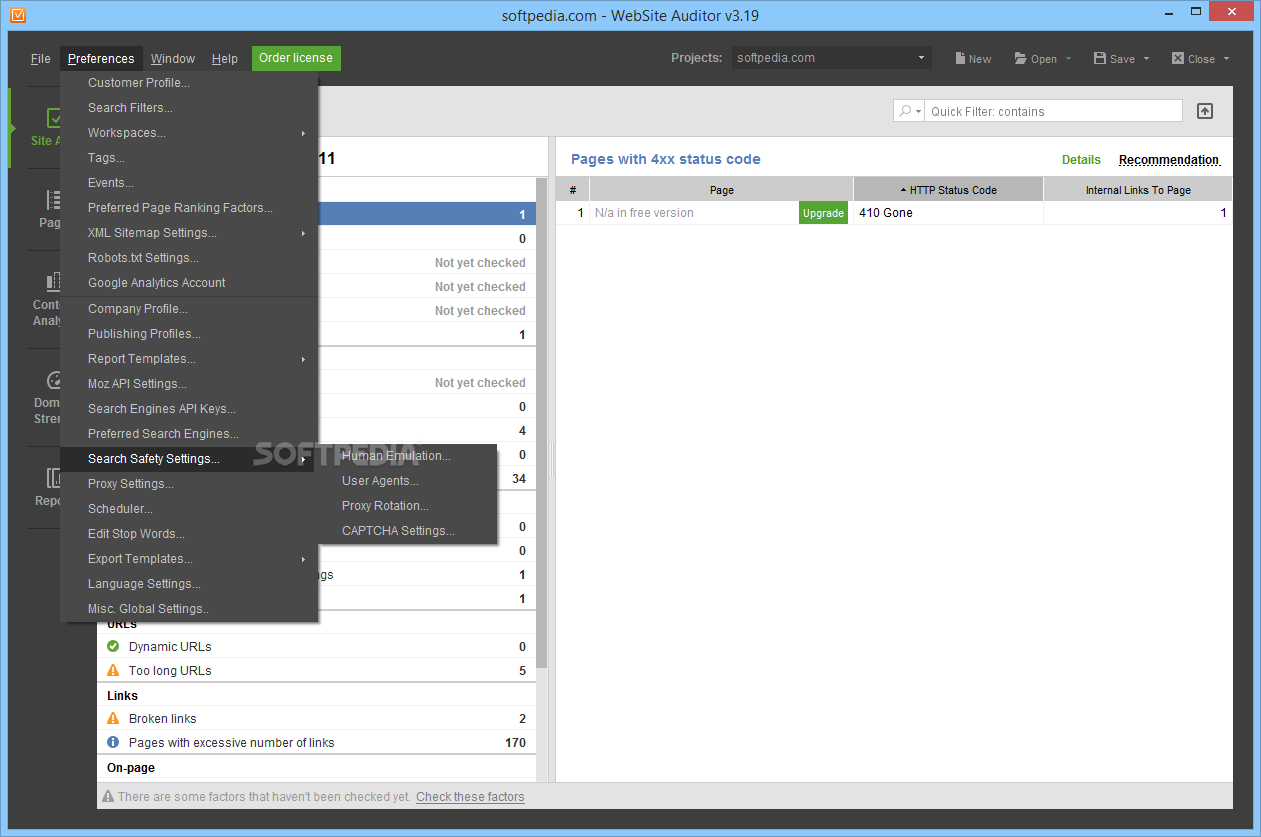The height and width of the screenshot is (837, 1261).
Task: Sort by HTTP Status Code column header
Action: coord(948,190)
